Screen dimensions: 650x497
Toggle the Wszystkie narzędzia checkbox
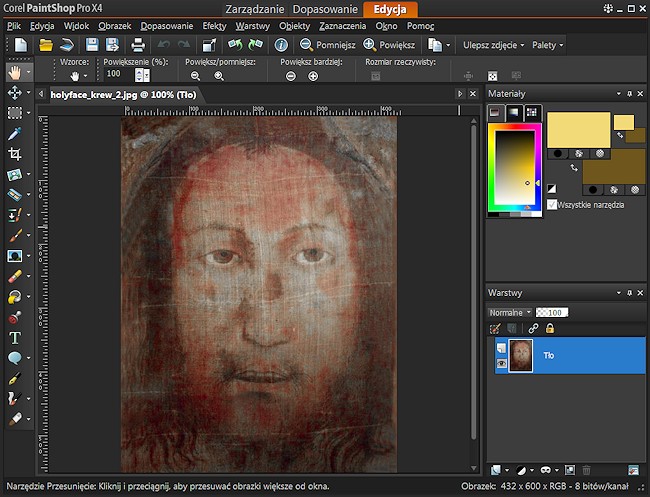(552, 204)
